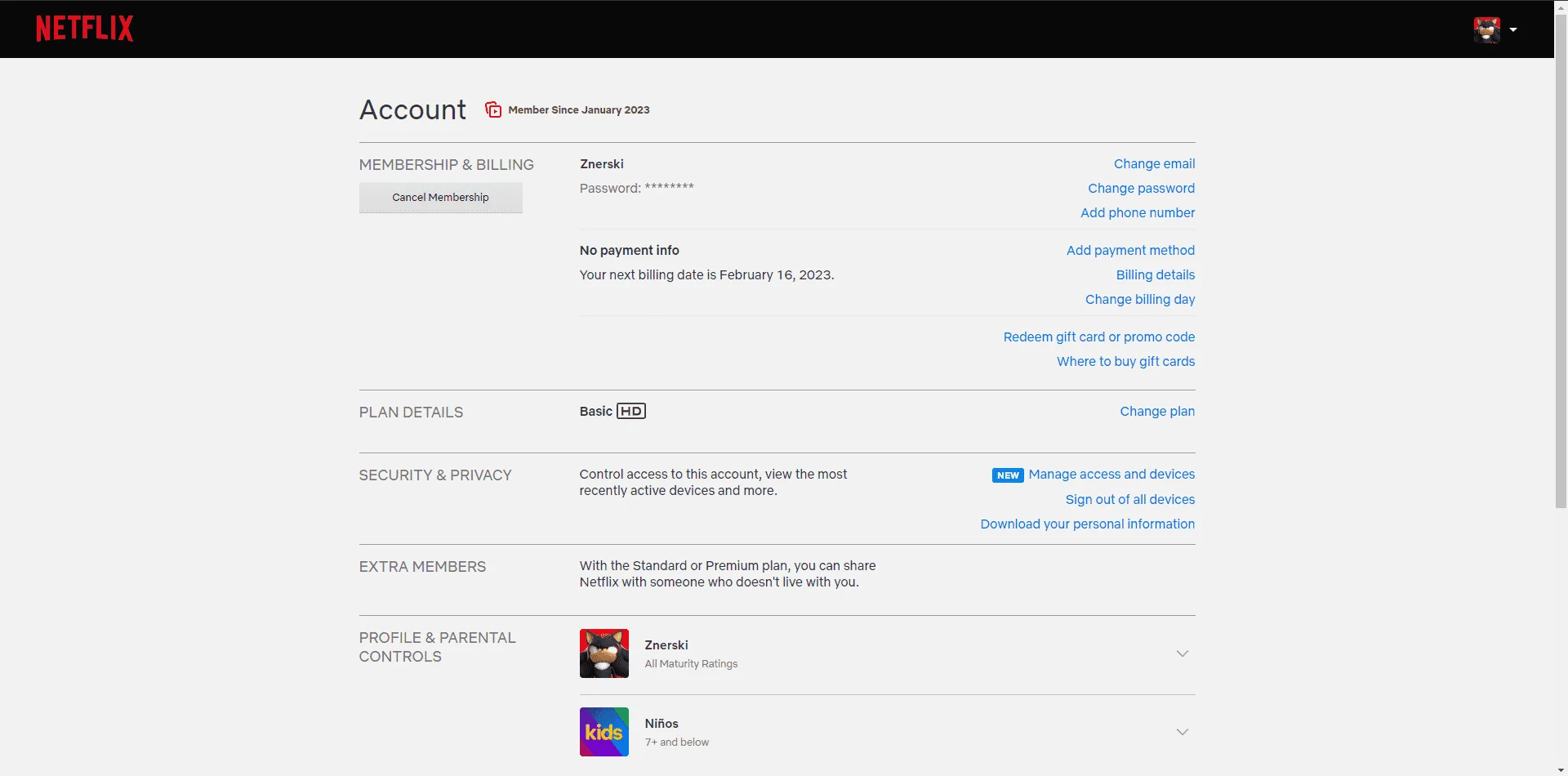Screen dimensions: 1568x776
Task: Open the account dropdown caret in header
Action: click(1513, 29)
